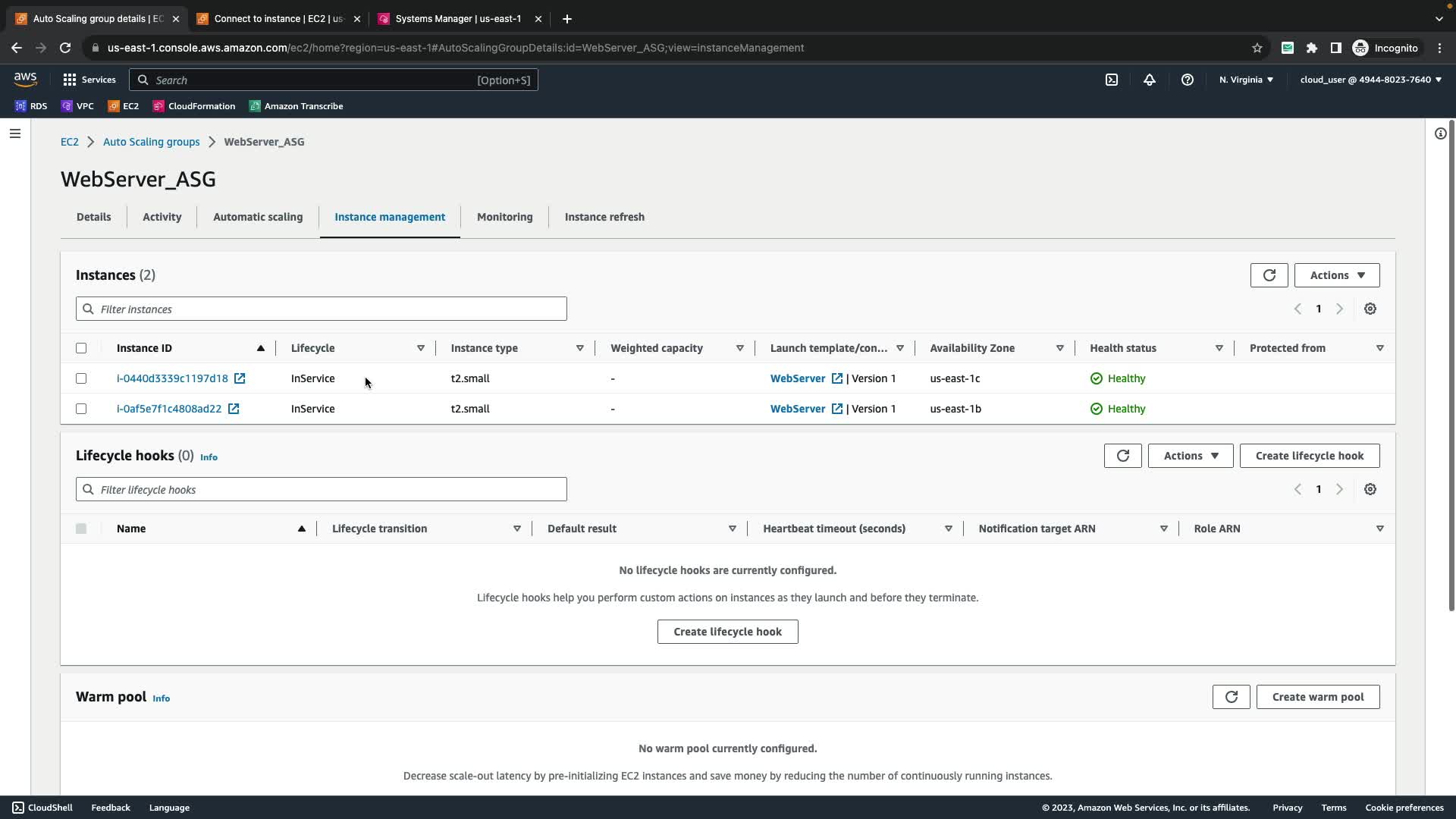Image resolution: width=1456 pixels, height=819 pixels.
Task: Open the N. Virginia region dropdown
Action: click(x=1246, y=80)
